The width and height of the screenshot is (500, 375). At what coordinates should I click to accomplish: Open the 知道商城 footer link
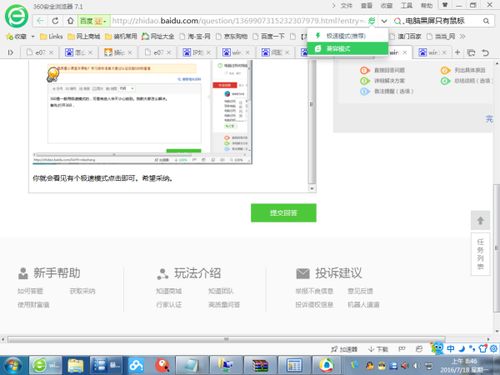pos(169,291)
